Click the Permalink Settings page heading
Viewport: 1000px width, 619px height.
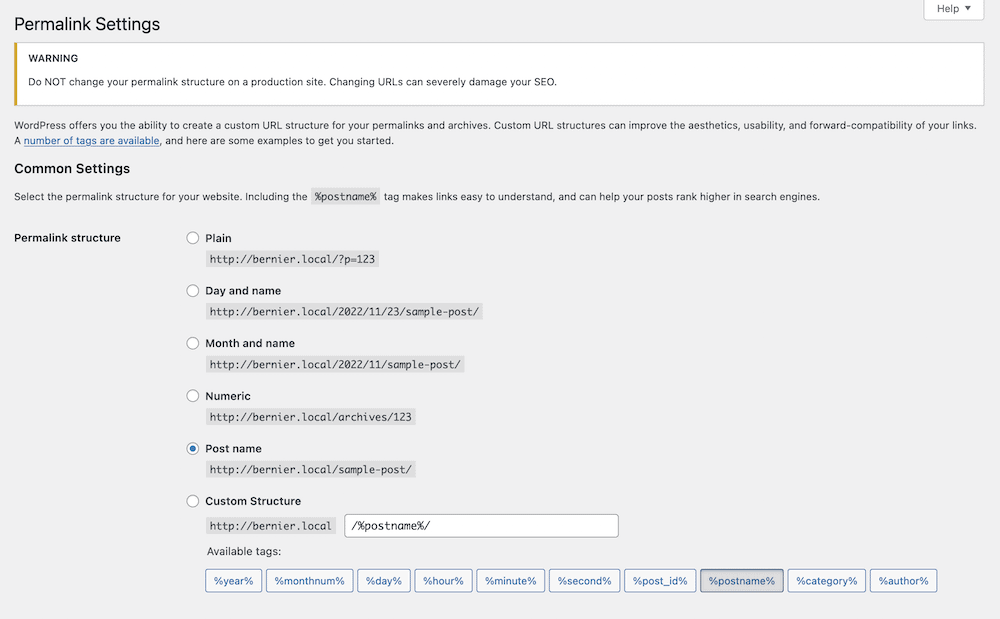click(x=87, y=24)
